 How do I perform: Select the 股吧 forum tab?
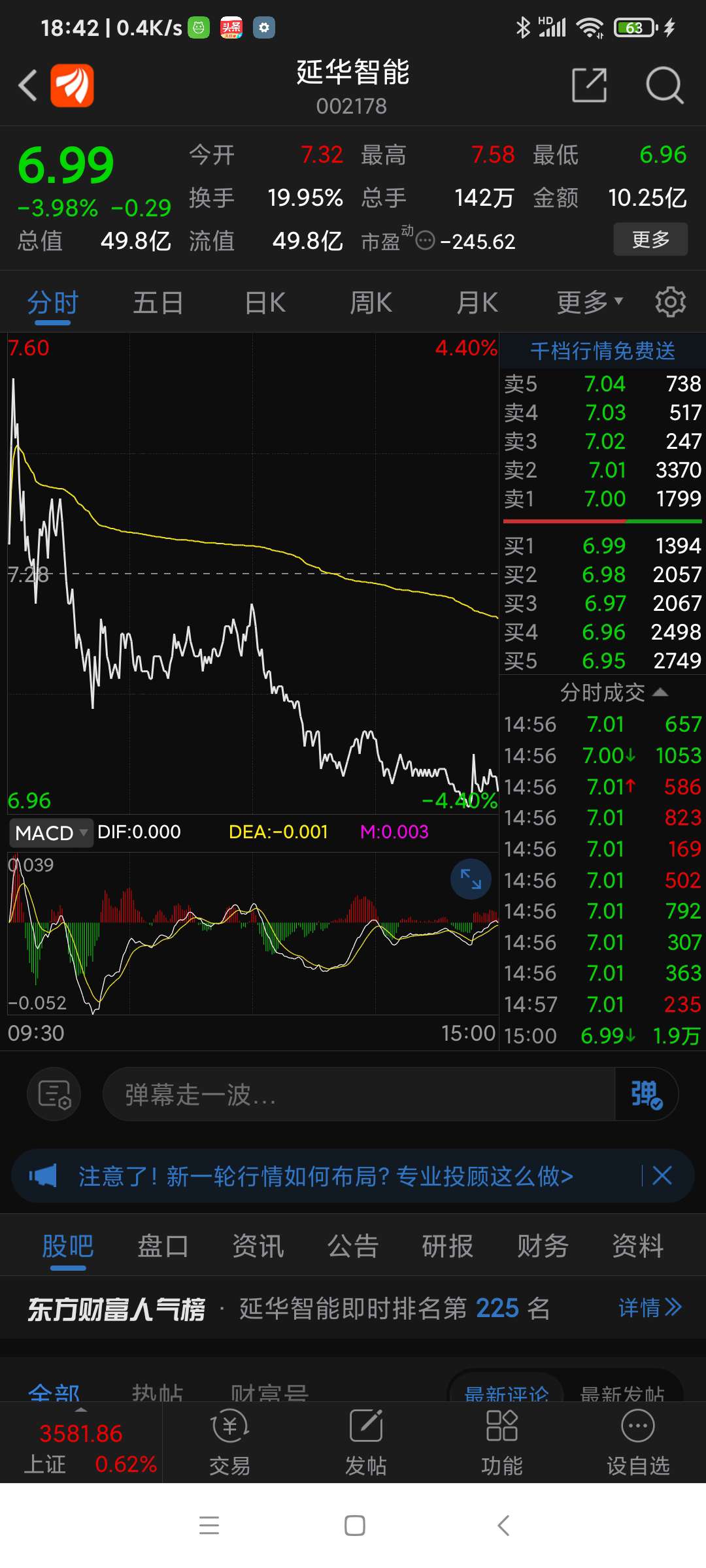tap(68, 1246)
